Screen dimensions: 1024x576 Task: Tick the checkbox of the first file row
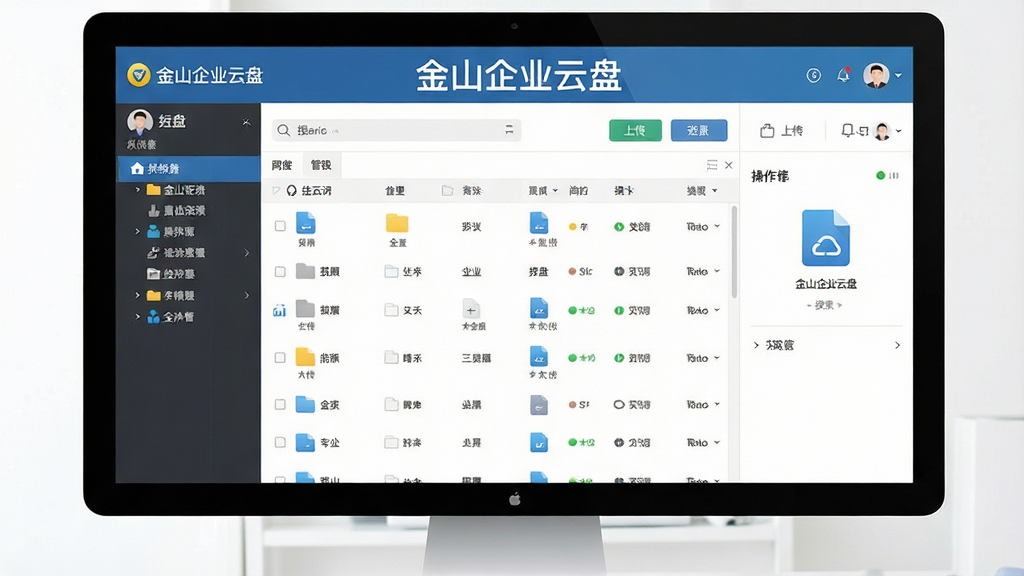[x=280, y=226]
